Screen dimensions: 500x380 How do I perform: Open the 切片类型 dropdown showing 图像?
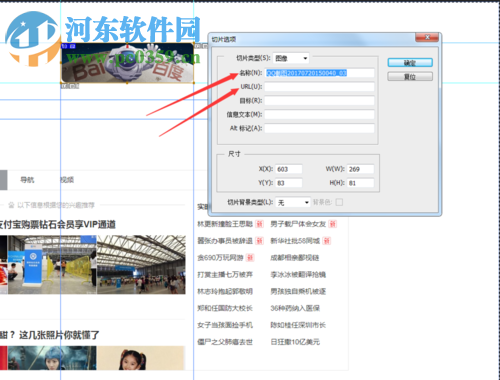pos(291,58)
